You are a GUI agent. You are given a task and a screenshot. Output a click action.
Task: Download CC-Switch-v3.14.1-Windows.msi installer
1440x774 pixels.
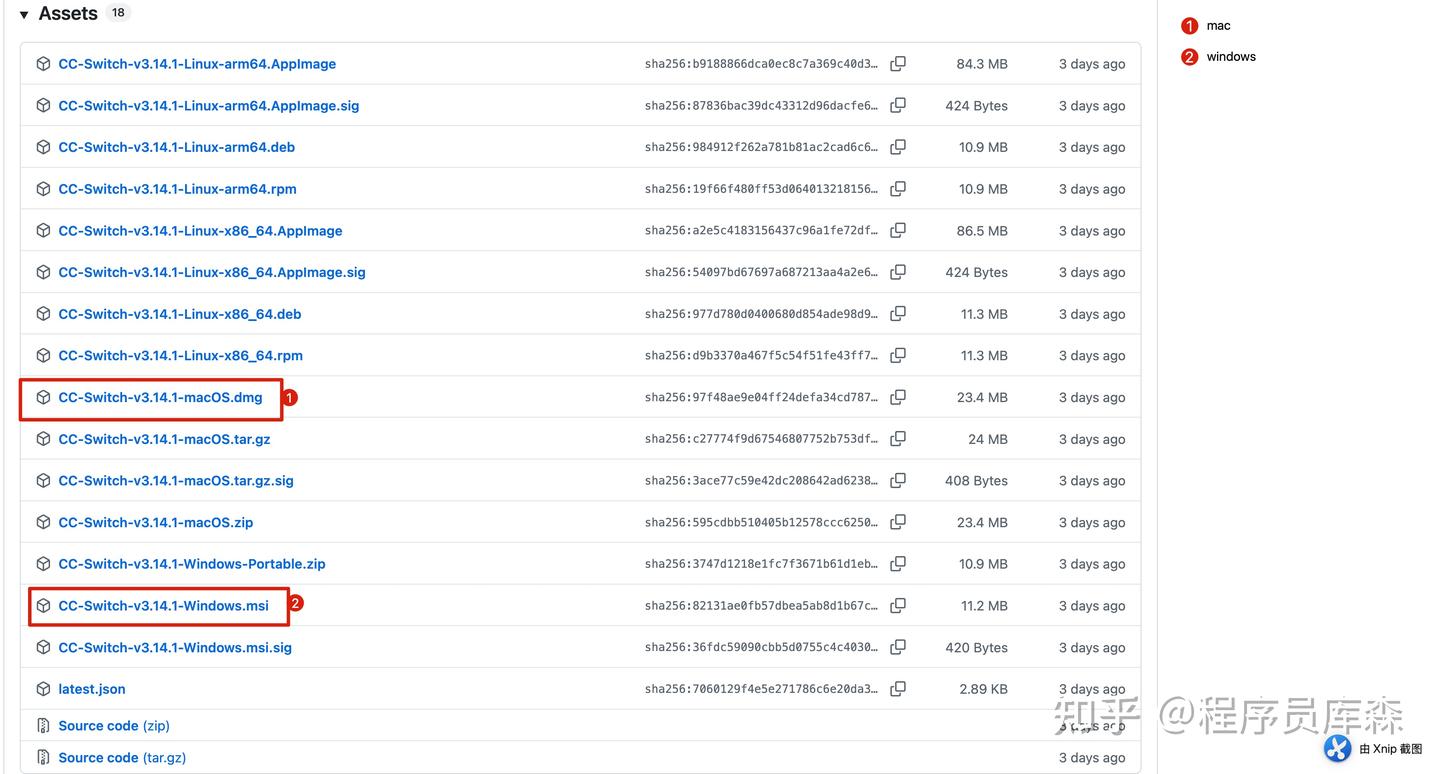pyautogui.click(x=164, y=605)
